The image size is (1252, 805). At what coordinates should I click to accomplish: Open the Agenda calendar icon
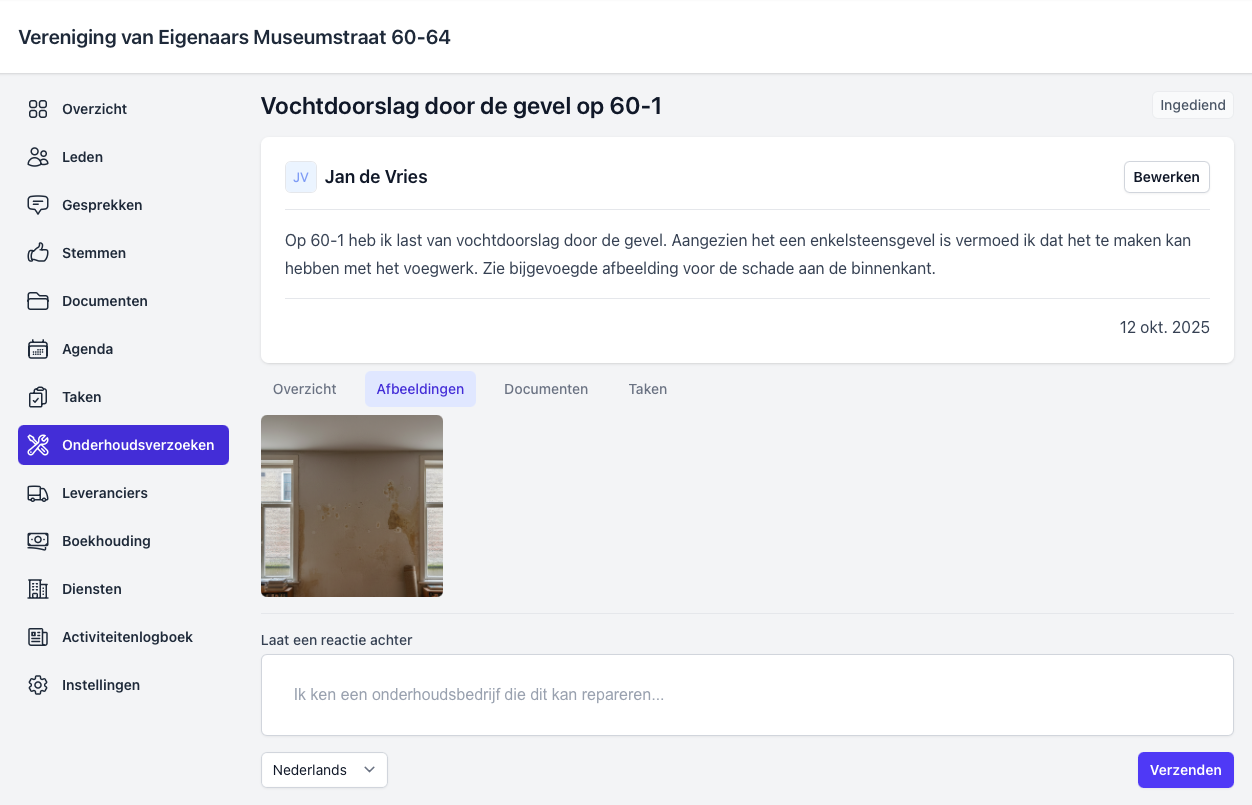click(x=38, y=349)
